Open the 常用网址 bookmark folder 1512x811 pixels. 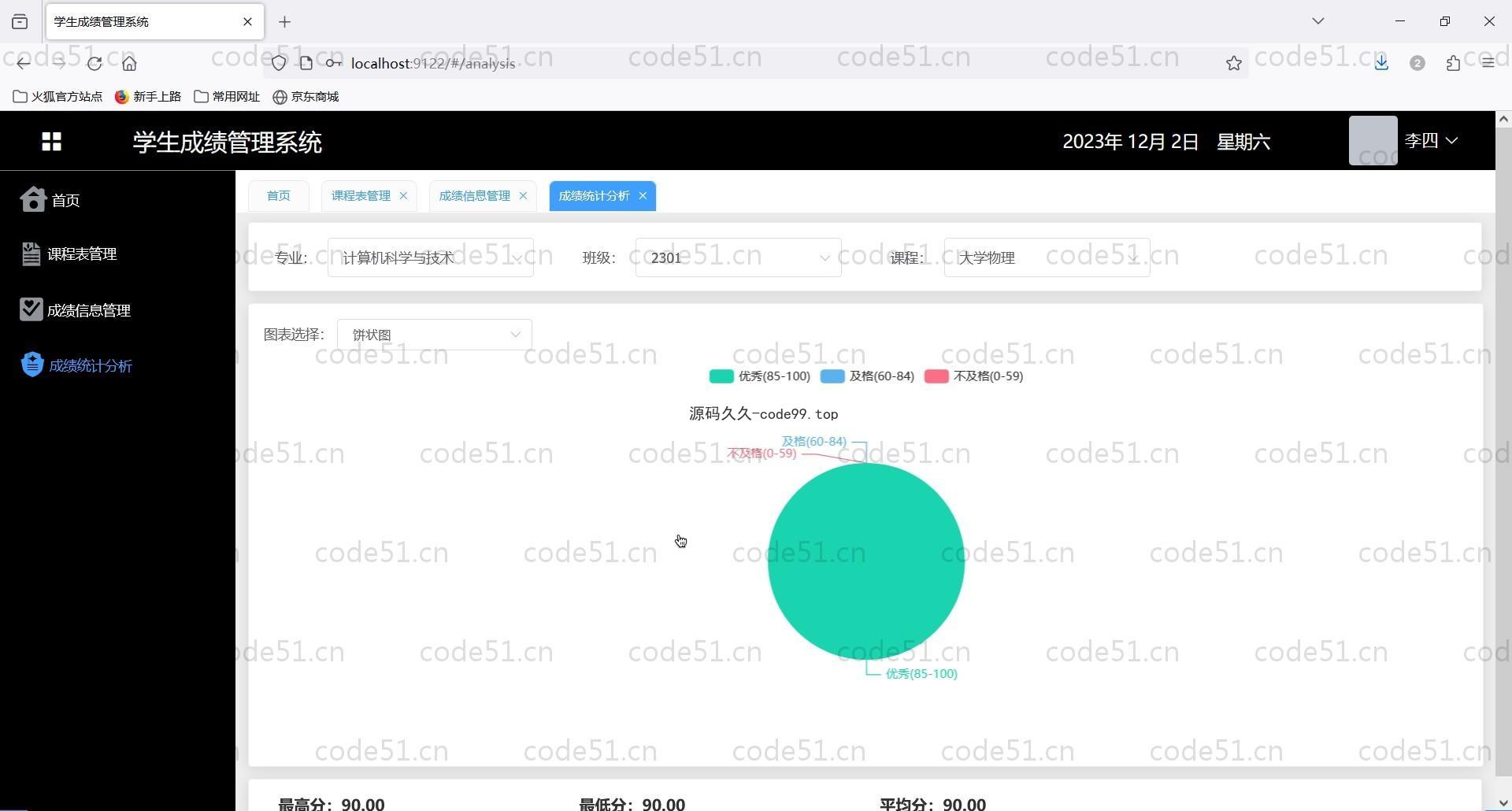[x=227, y=96]
